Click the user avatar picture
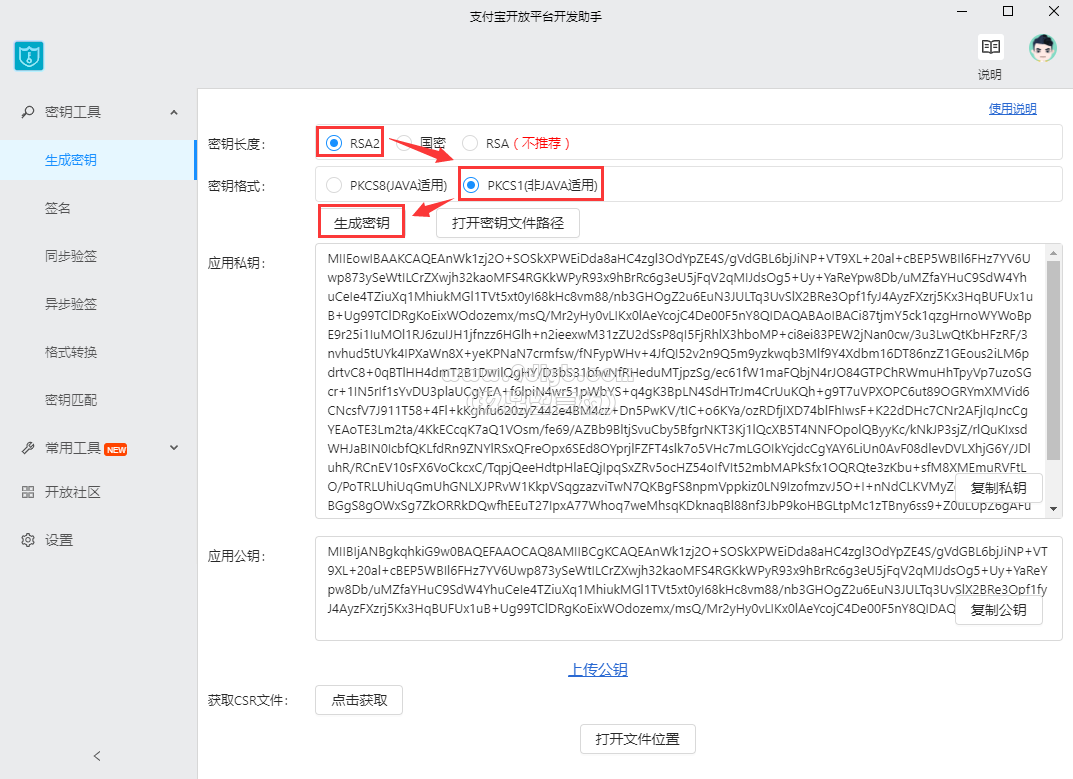 pyautogui.click(x=1042, y=48)
